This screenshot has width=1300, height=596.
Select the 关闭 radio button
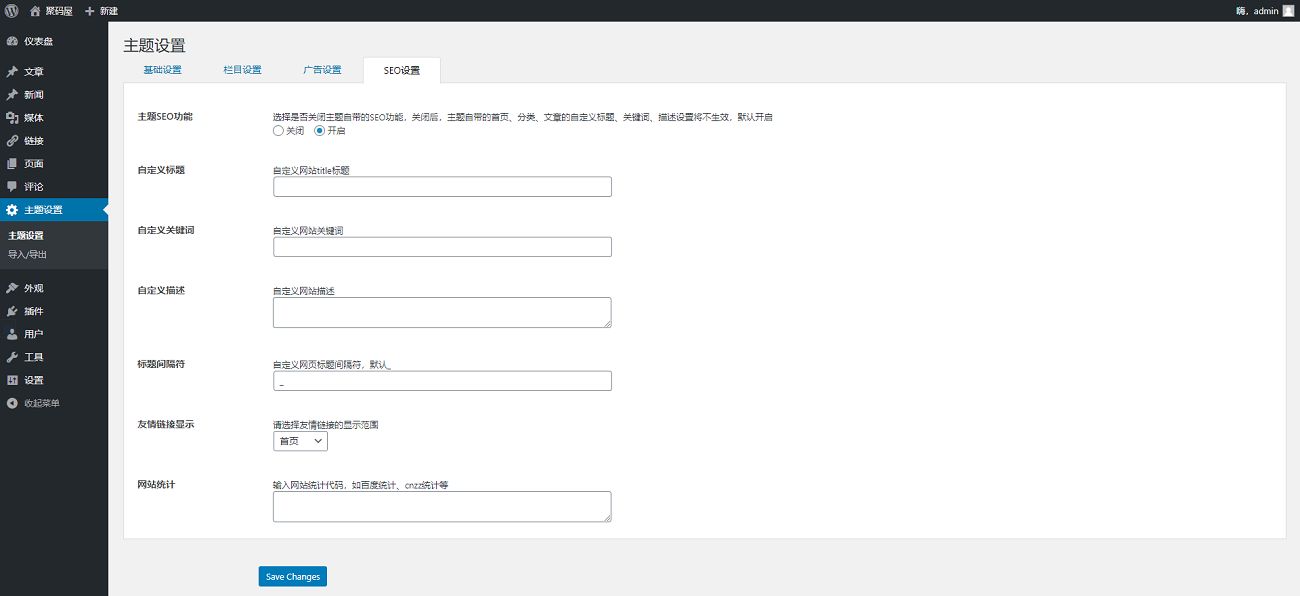click(x=278, y=130)
